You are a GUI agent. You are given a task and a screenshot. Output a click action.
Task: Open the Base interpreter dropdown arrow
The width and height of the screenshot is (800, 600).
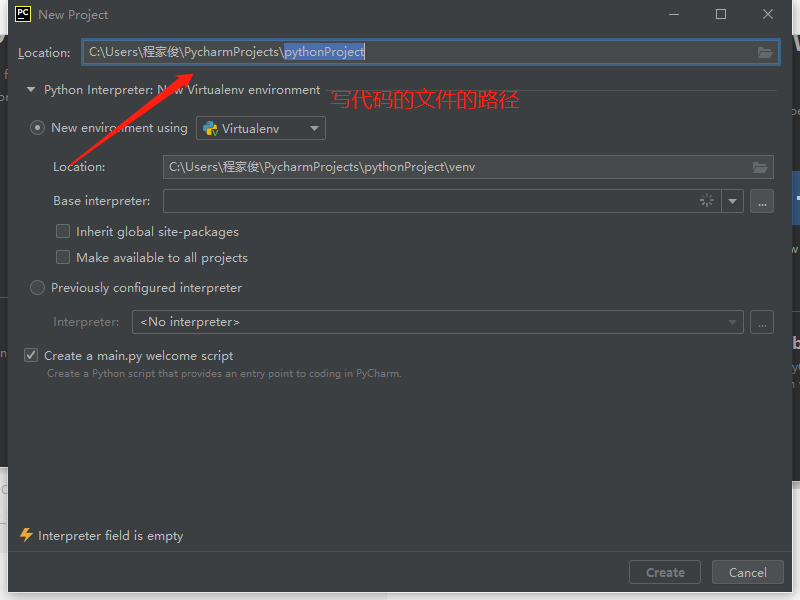coord(732,202)
